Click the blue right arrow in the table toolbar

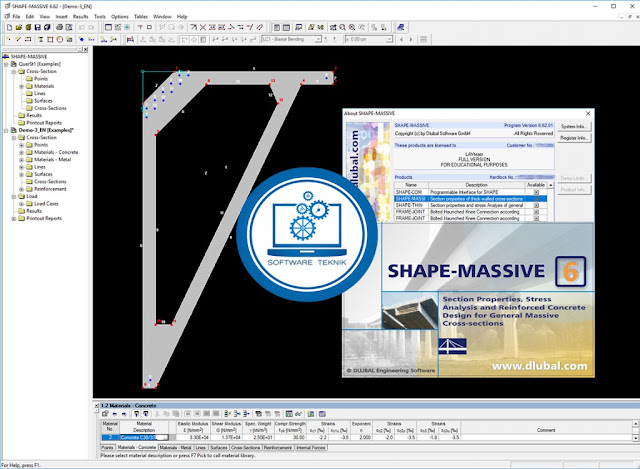pyautogui.click(x=124, y=414)
